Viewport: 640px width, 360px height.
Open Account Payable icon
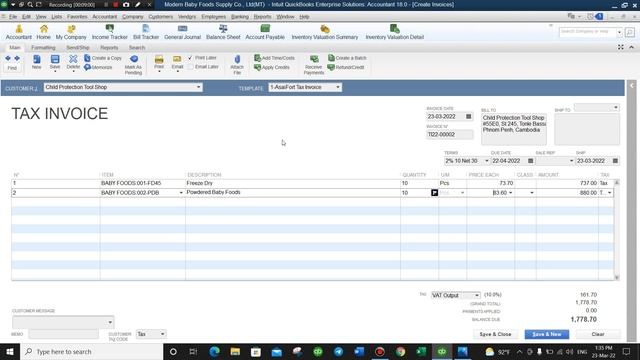coord(265,29)
